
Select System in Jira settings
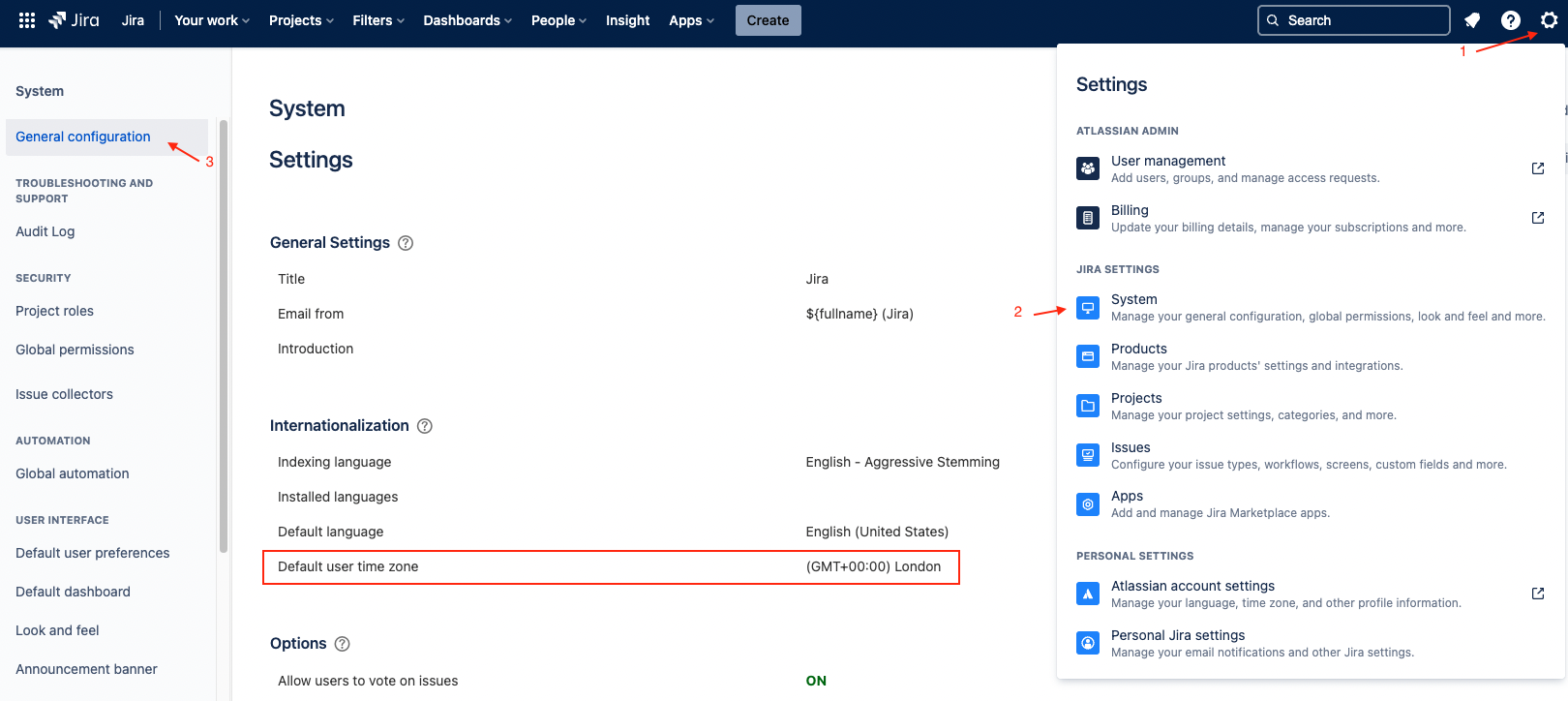1311,308
